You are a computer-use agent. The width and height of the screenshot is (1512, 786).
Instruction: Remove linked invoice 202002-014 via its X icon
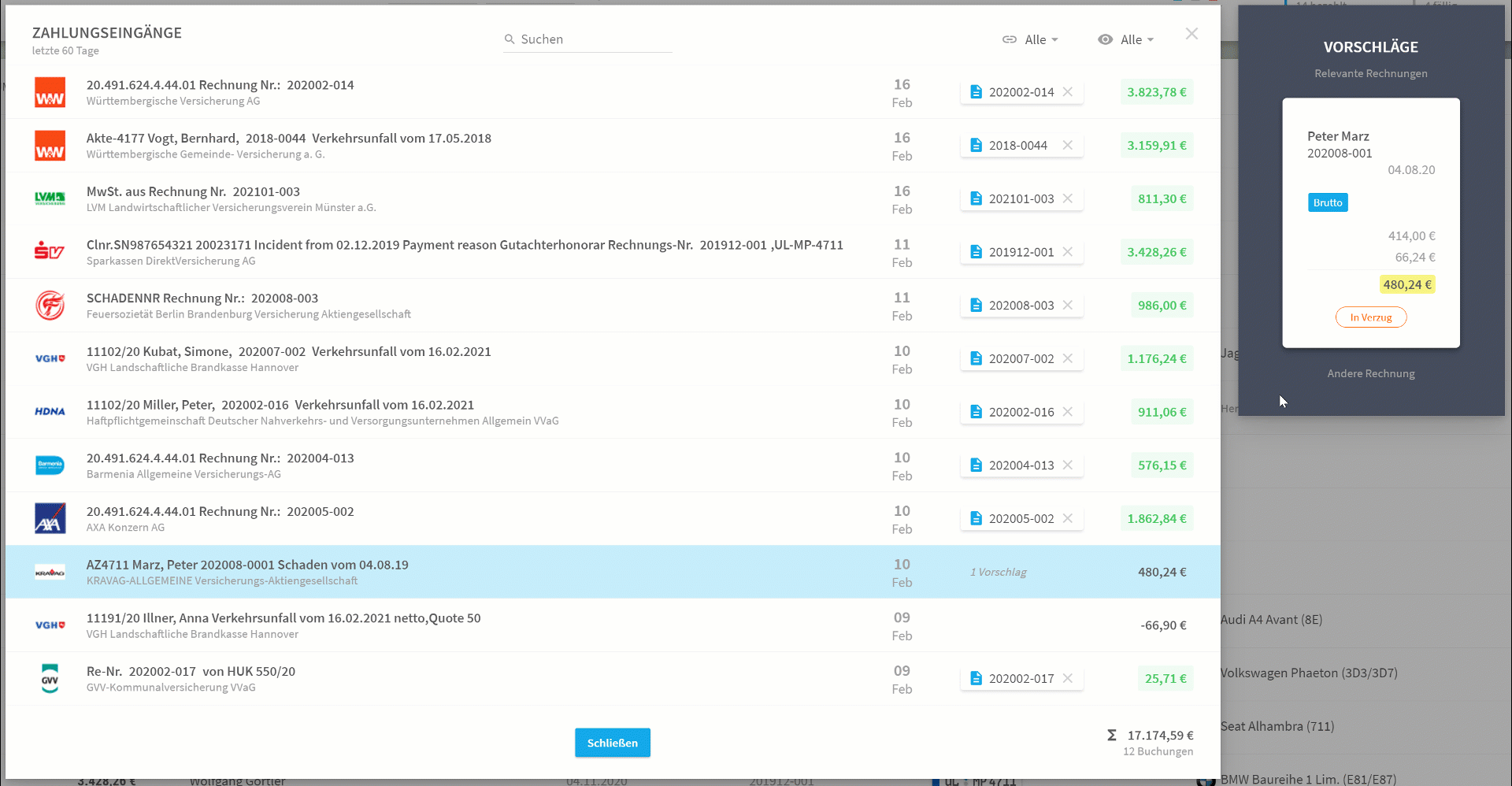pyautogui.click(x=1068, y=92)
